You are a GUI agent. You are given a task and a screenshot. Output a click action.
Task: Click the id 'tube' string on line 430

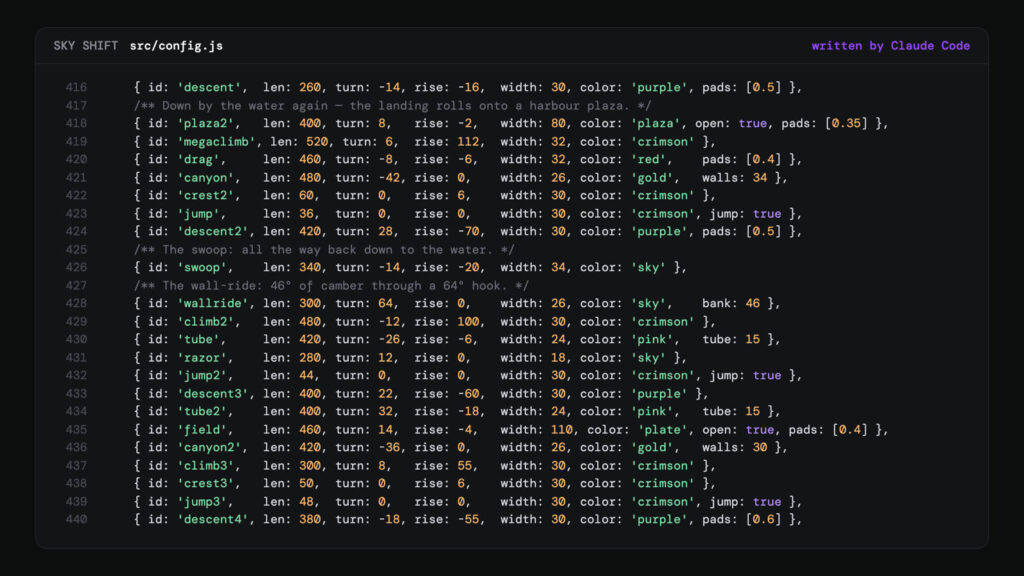(x=198, y=339)
